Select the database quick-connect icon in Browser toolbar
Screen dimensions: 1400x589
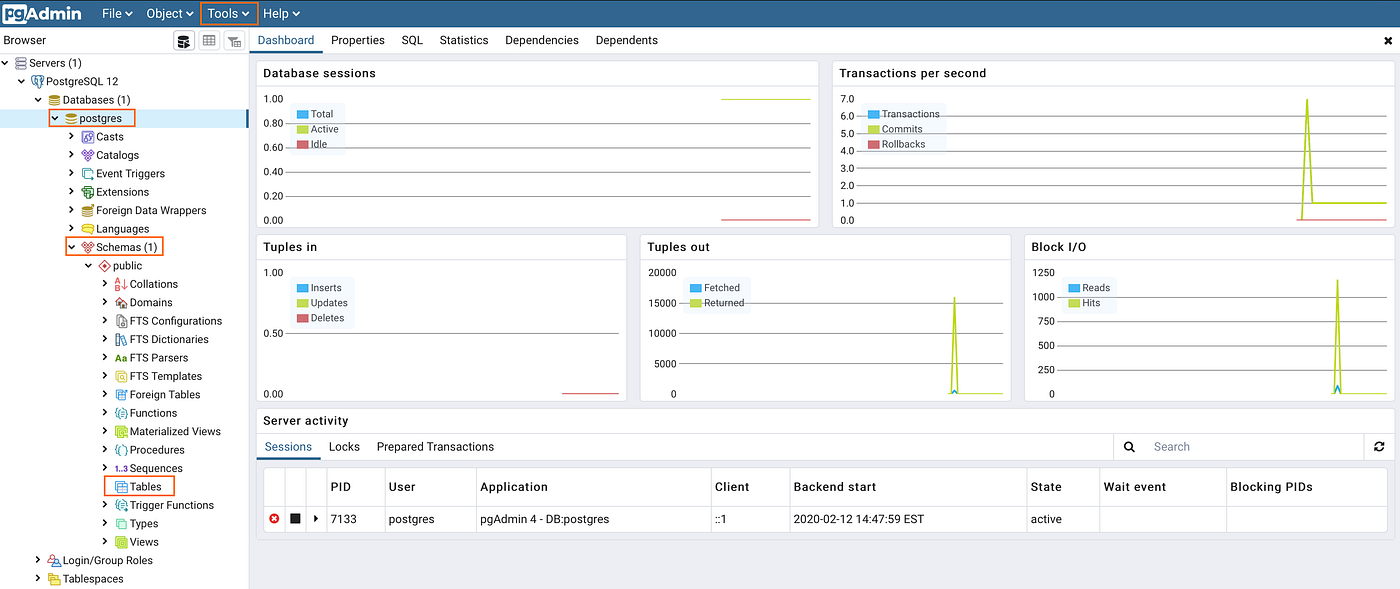point(183,40)
